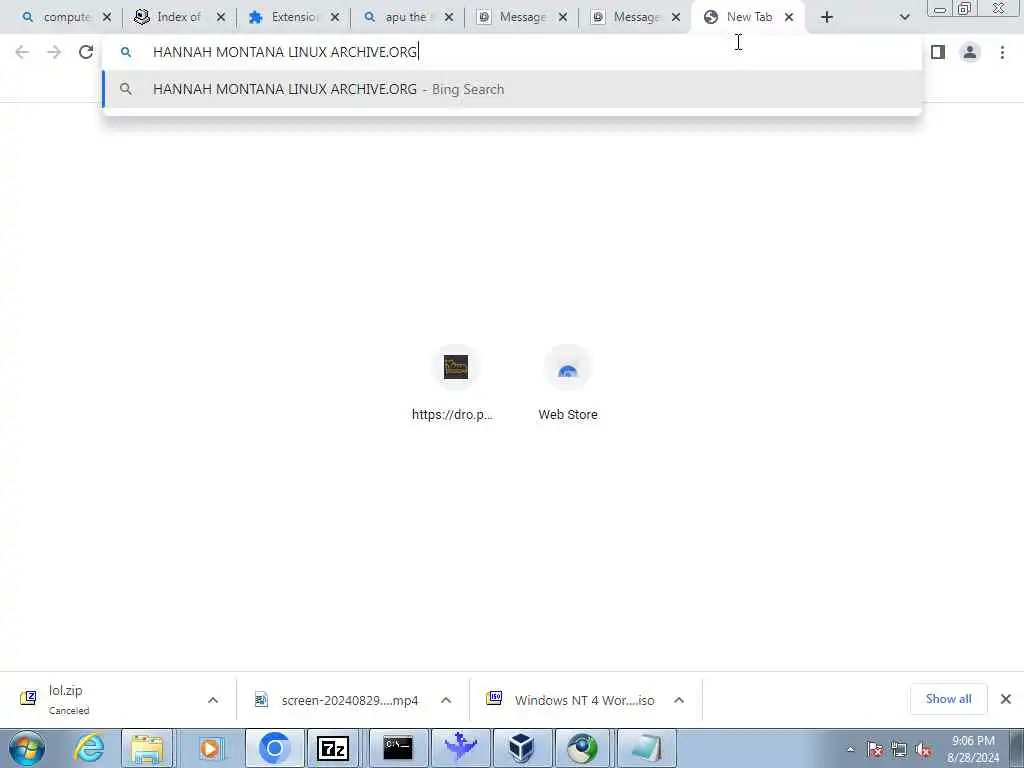Reload the current page
Image resolution: width=1024 pixels, height=768 pixels.
click(86, 52)
